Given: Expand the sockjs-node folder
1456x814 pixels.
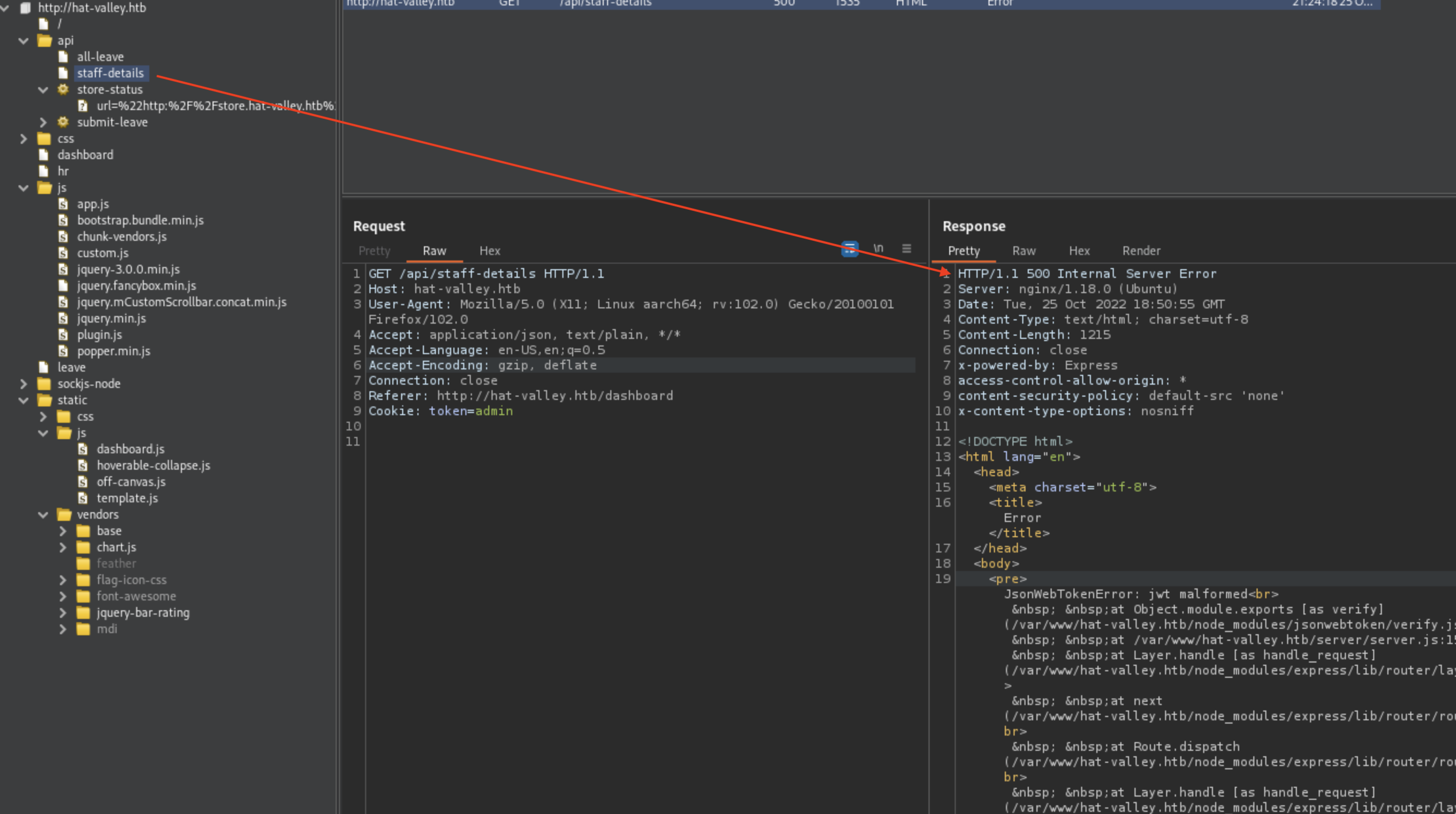Looking at the screenshot, I should [23, 384].
